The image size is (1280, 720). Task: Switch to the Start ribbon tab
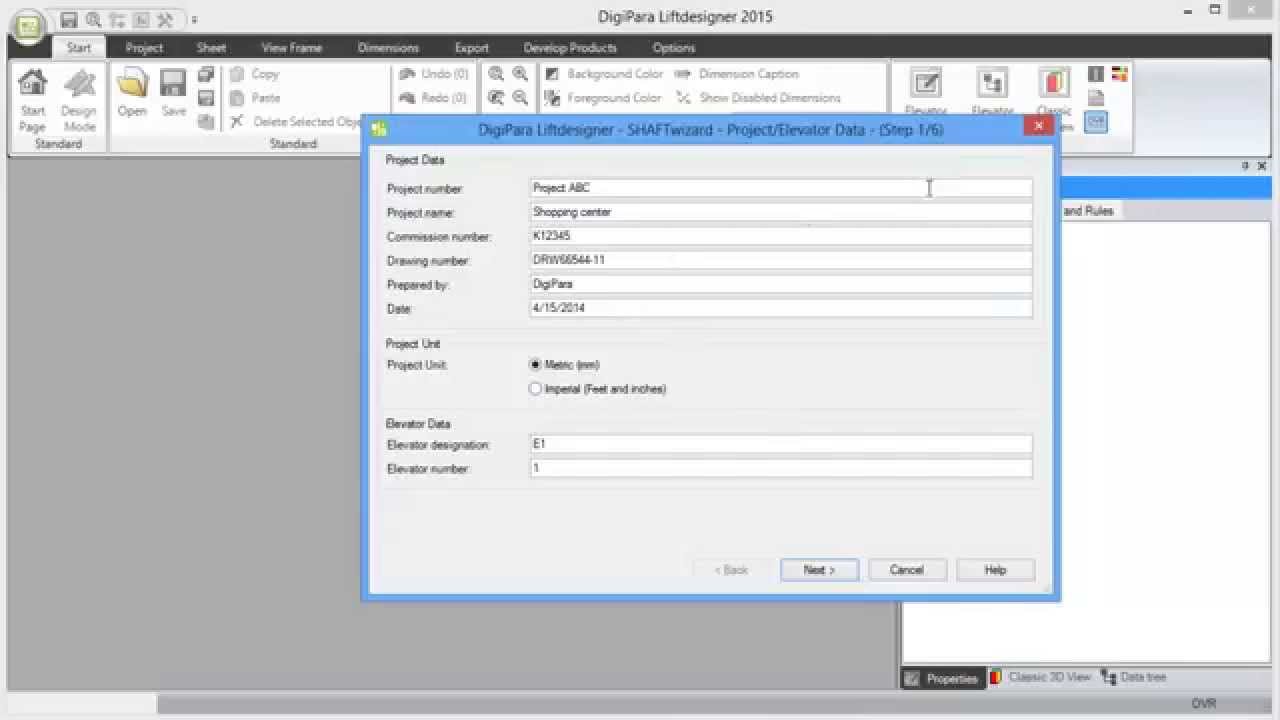pos(79,48)
